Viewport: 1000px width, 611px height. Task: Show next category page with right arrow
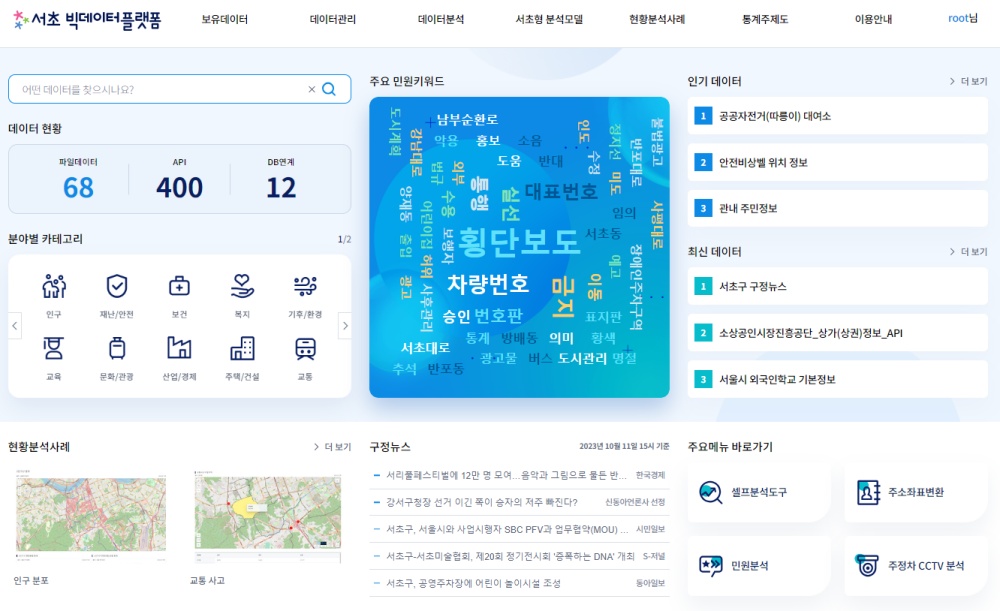(345, 326)
